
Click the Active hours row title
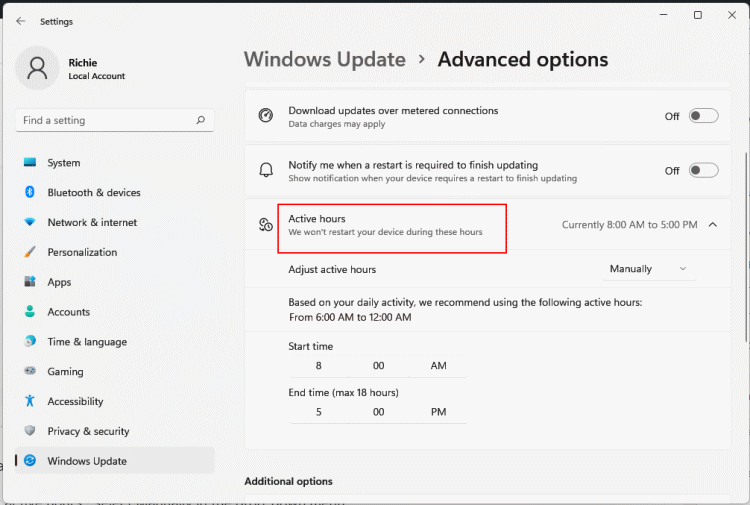pos(317,219)
